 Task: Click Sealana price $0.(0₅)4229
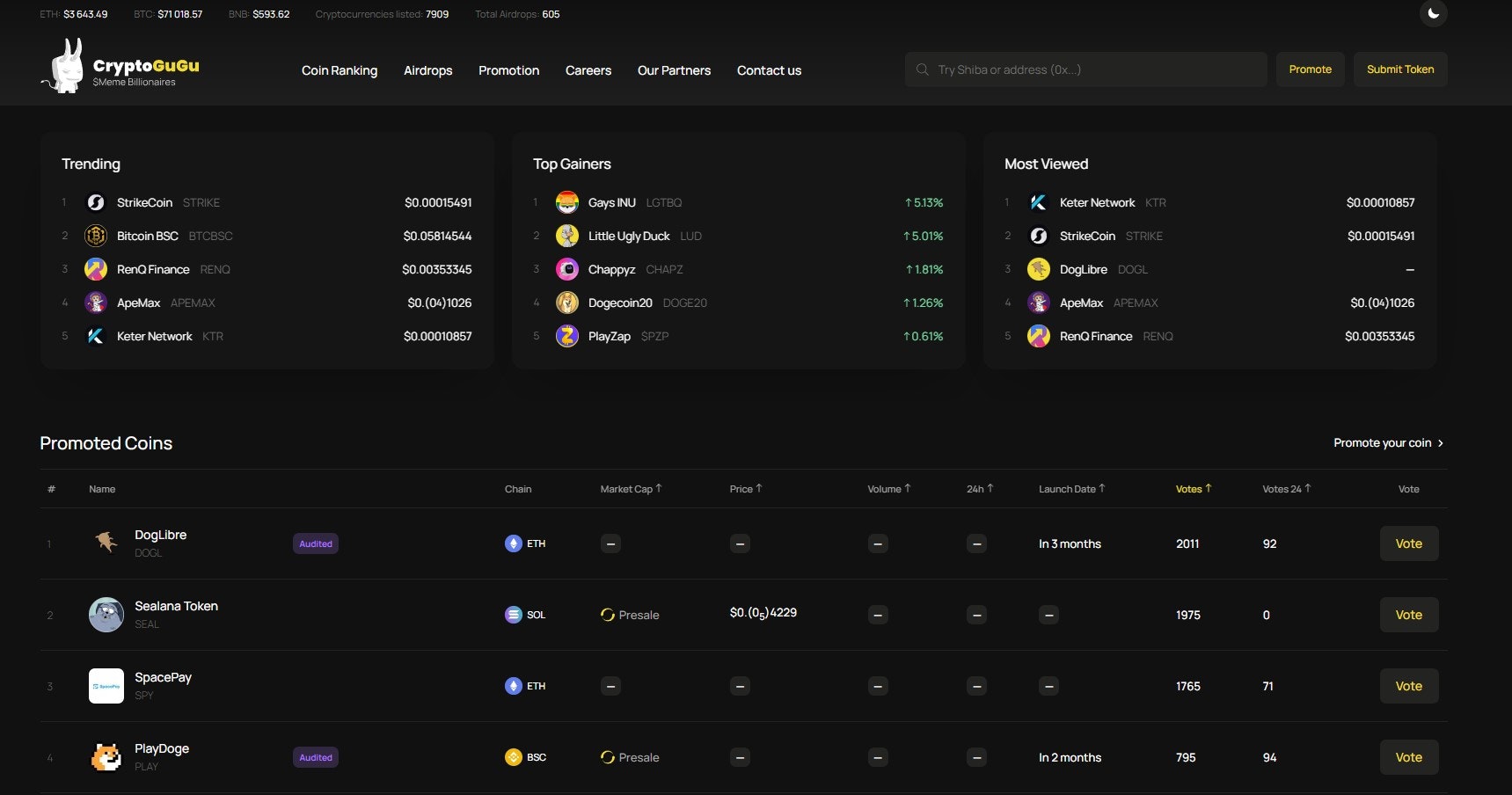click(763, 613)
